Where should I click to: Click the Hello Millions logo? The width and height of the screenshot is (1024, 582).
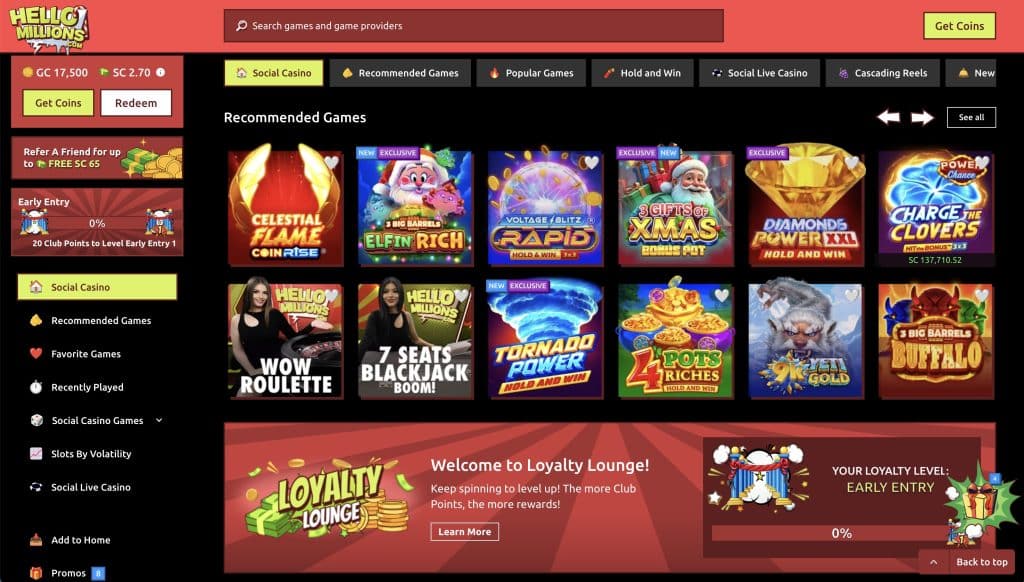click(49, 28)
